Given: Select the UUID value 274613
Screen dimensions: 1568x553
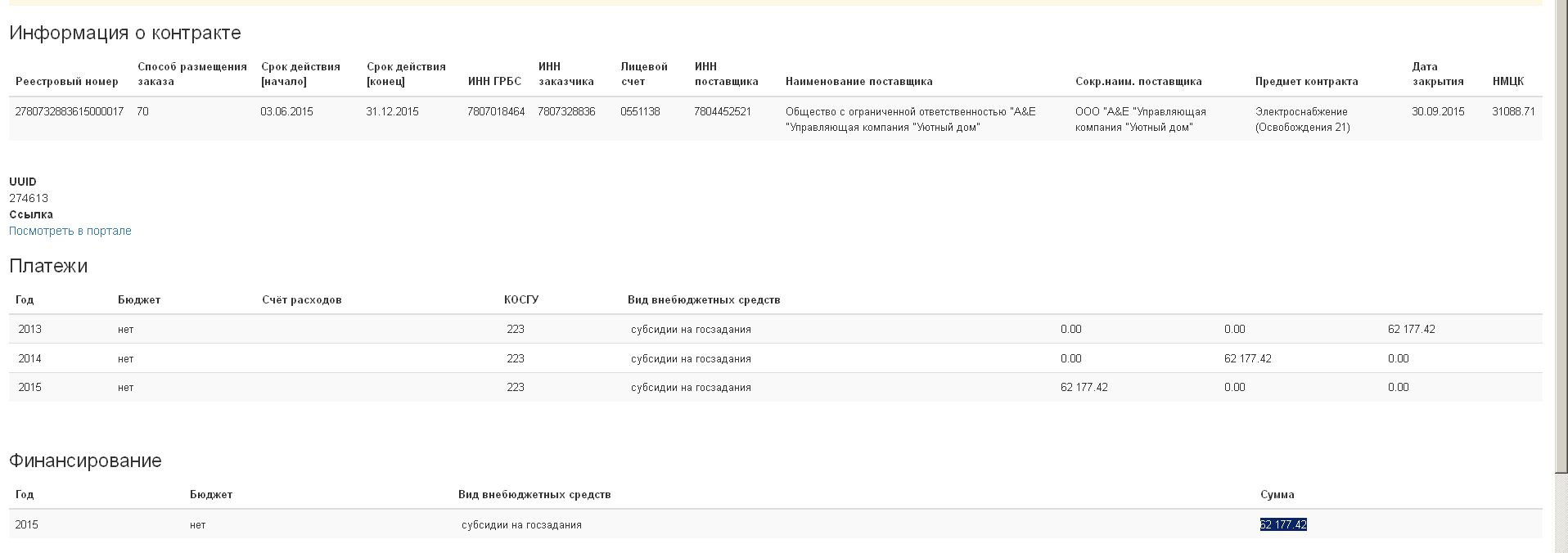Looking at the screenshot, I should [29, 198].
